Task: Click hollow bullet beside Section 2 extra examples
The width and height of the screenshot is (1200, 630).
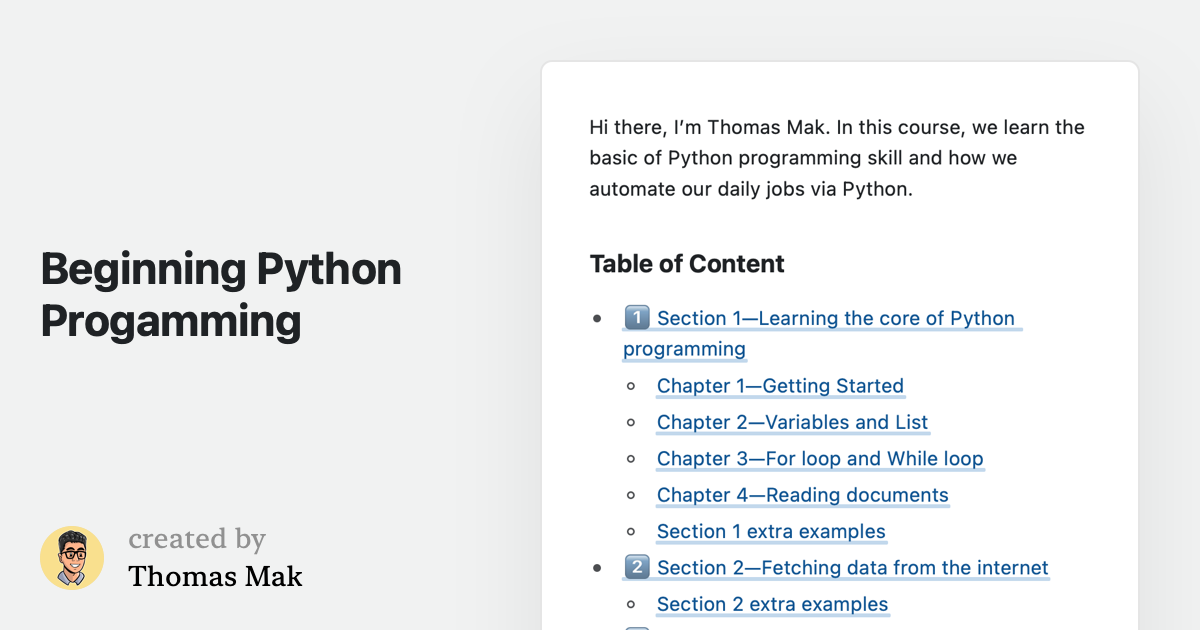Action: (x=631, y=605)
